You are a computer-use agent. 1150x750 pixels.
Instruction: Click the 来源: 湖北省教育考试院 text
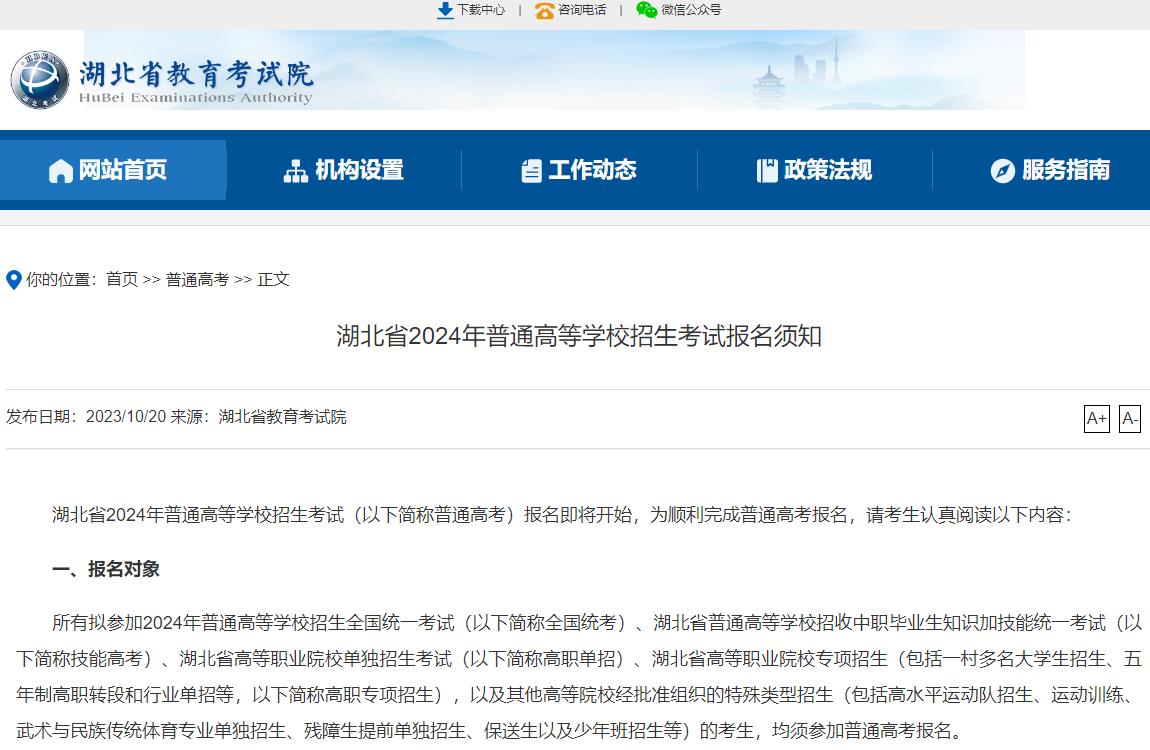[x=258, y=417]
